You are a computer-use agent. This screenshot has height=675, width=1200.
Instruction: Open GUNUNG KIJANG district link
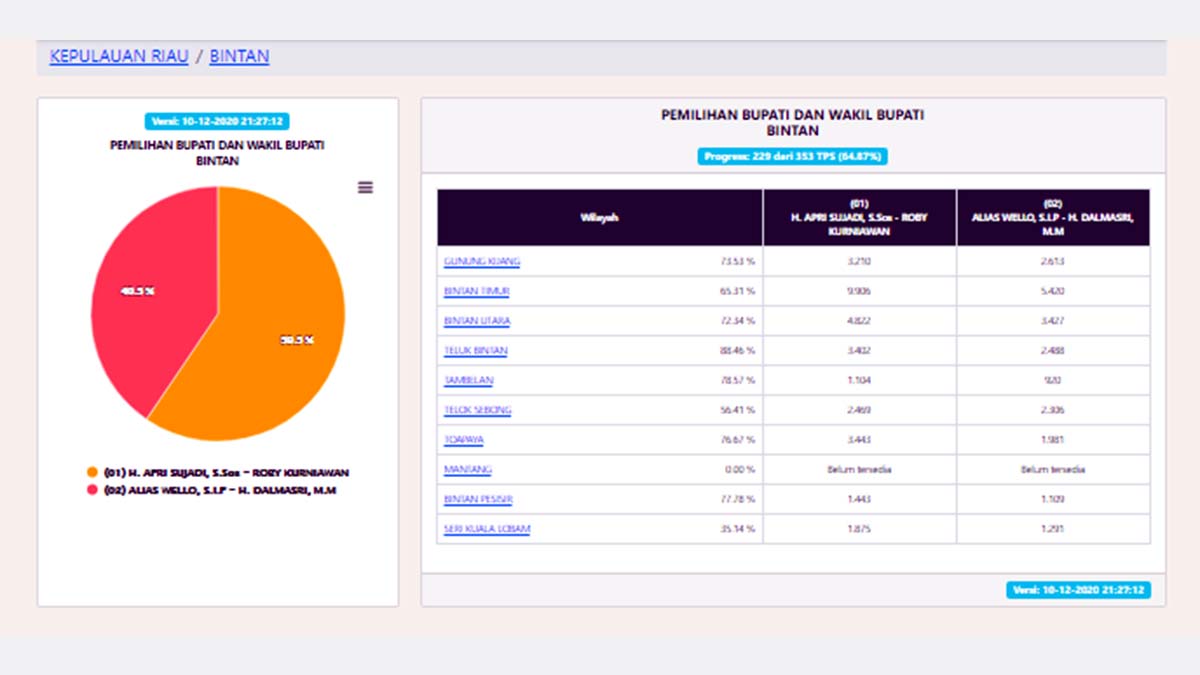tap(482, 262)
